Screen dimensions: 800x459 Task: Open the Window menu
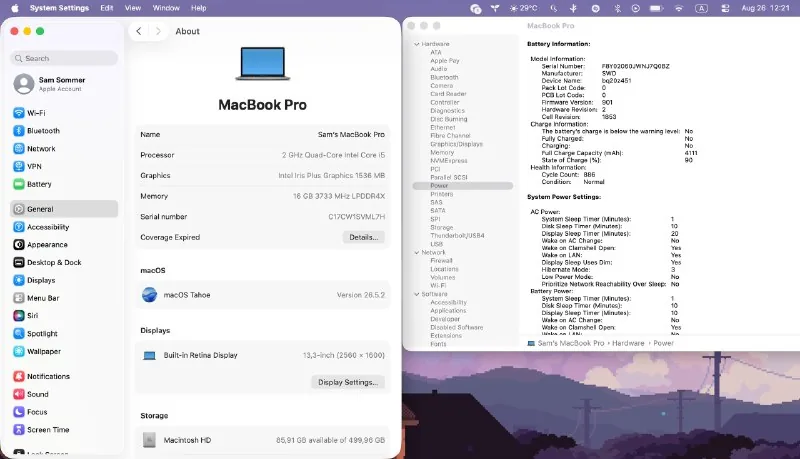166,8
